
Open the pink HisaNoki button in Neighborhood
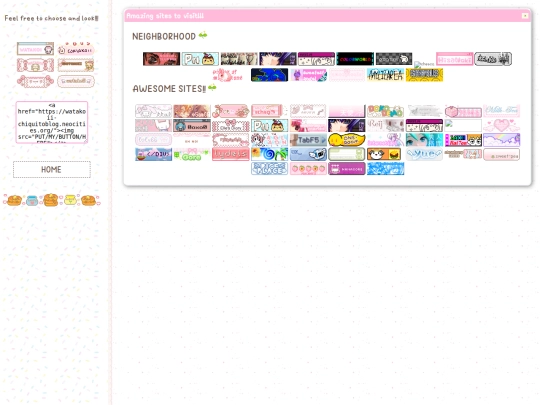(455, 59)
